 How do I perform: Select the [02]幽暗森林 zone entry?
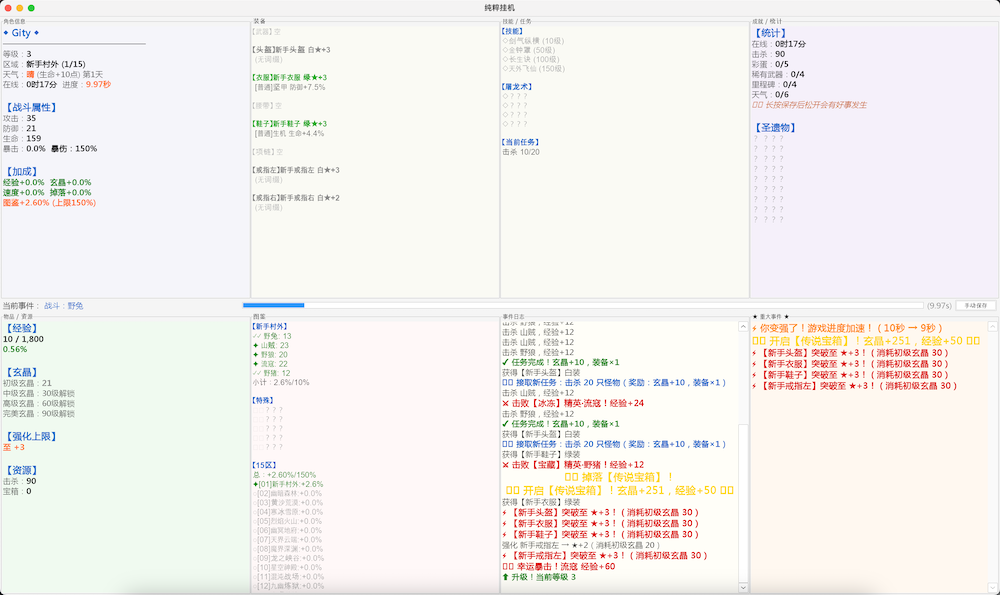(x=288, y=494)
